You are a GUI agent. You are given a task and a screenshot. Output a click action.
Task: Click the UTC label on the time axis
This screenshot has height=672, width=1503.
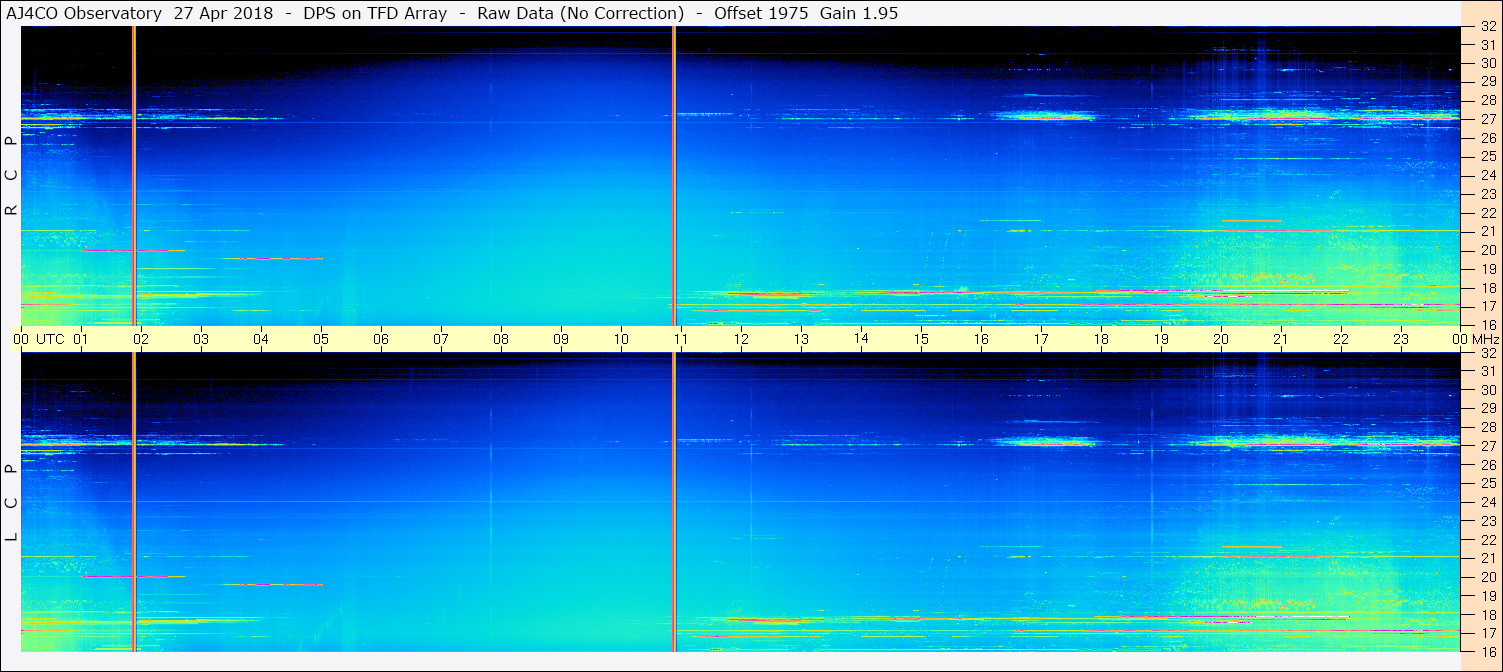pos(50,339)
